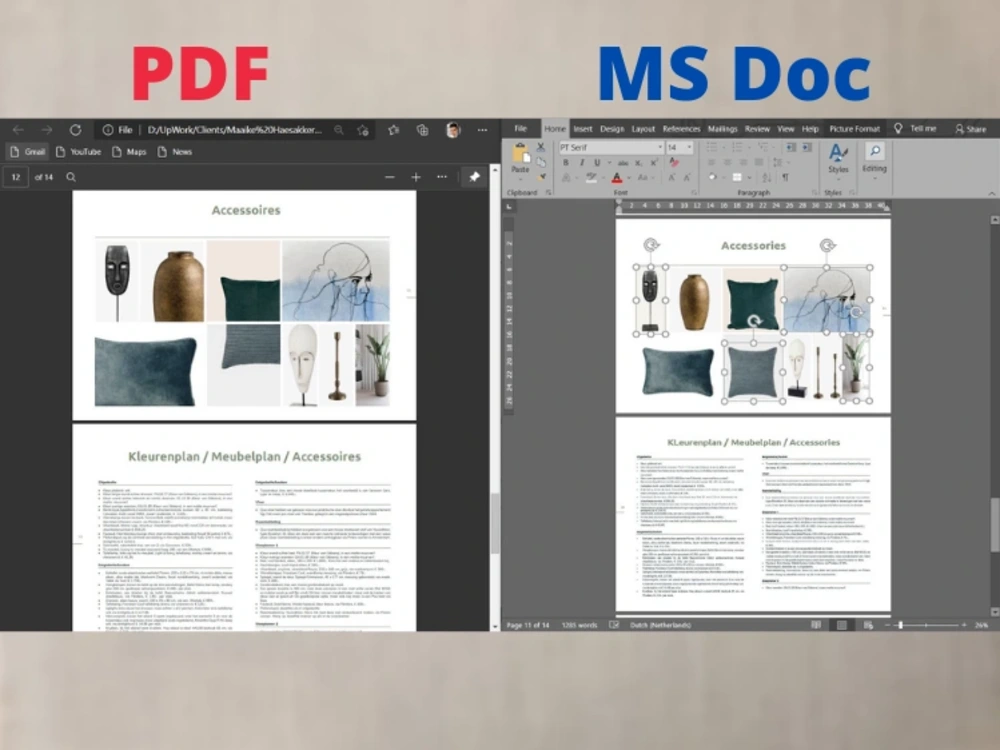Click the Refresh icon in Edge
Image resolution: width=1000 pixels, height=750 pixels.
(x=75, y=130)
